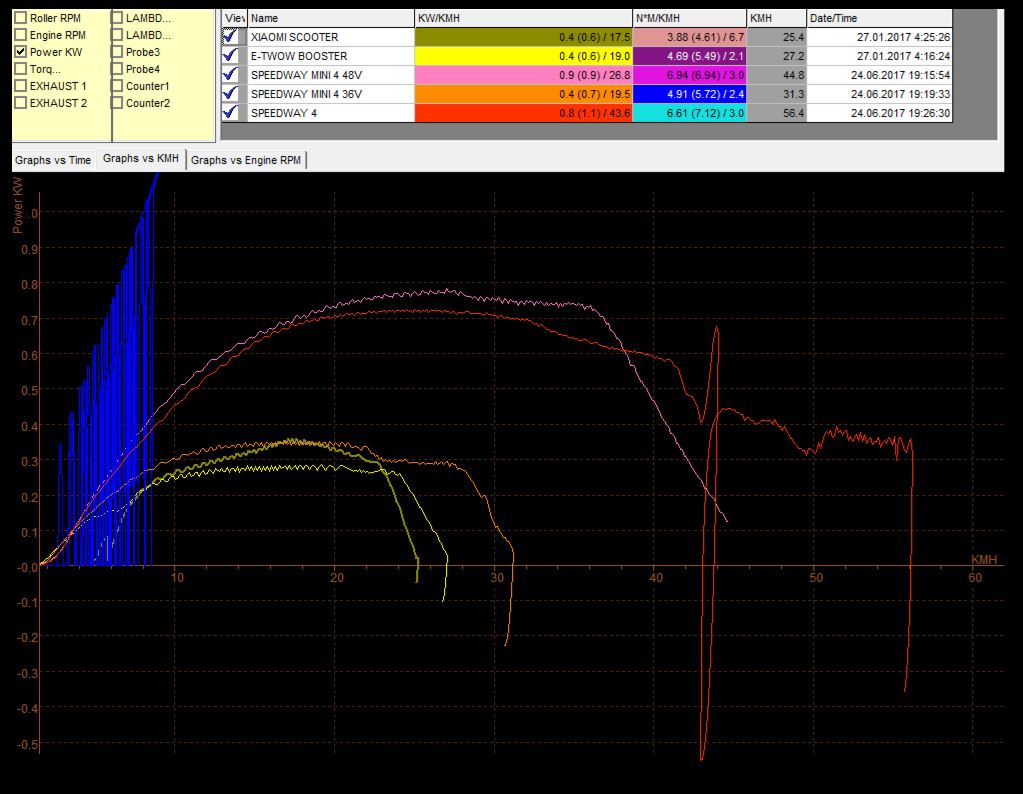Click the KW/KMH column header

tap(523, 18)
